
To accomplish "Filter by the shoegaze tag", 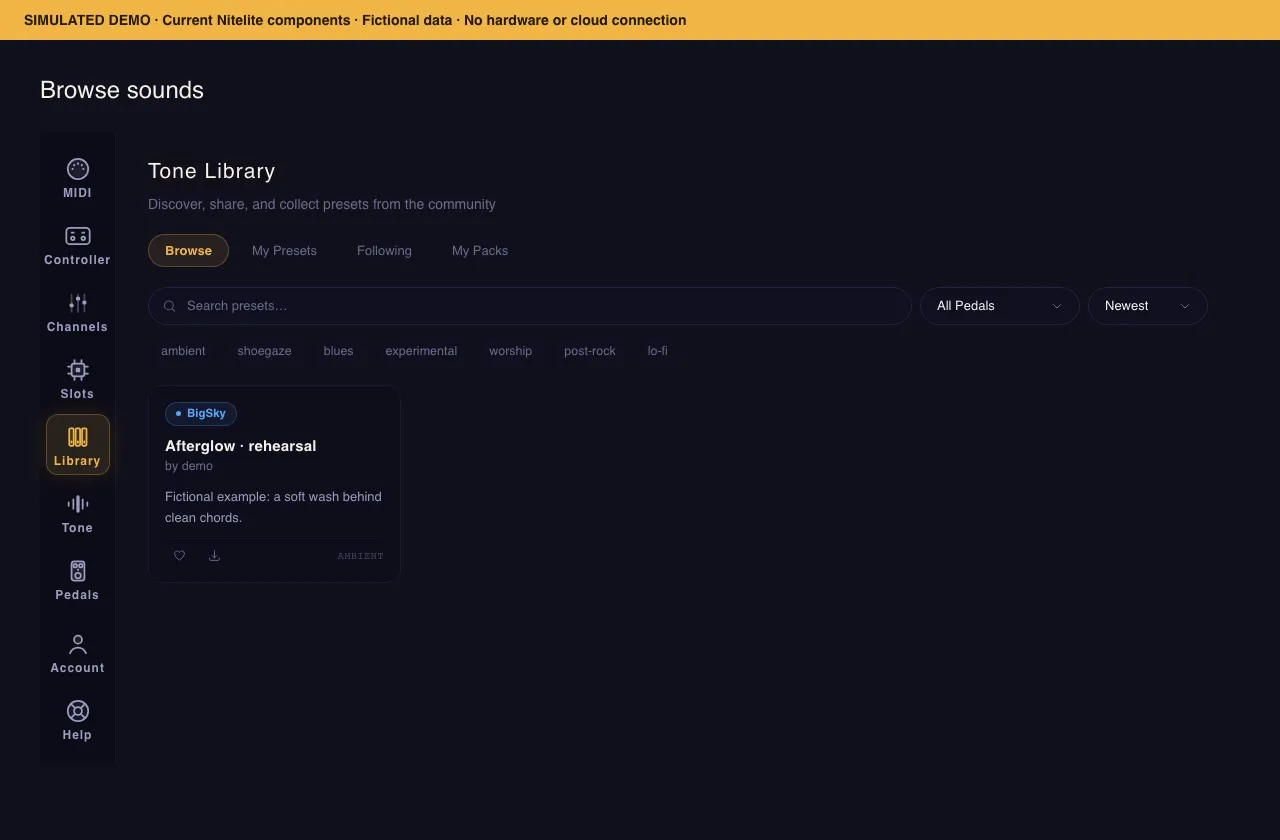I will [264, 351].
